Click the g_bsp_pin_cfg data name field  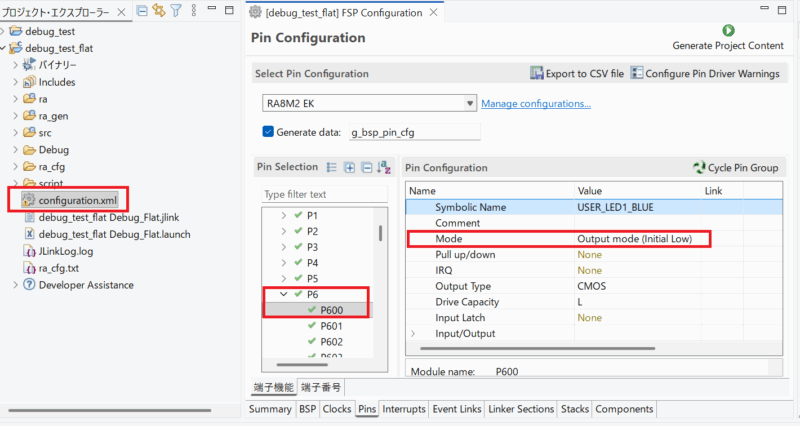[414, 132]
